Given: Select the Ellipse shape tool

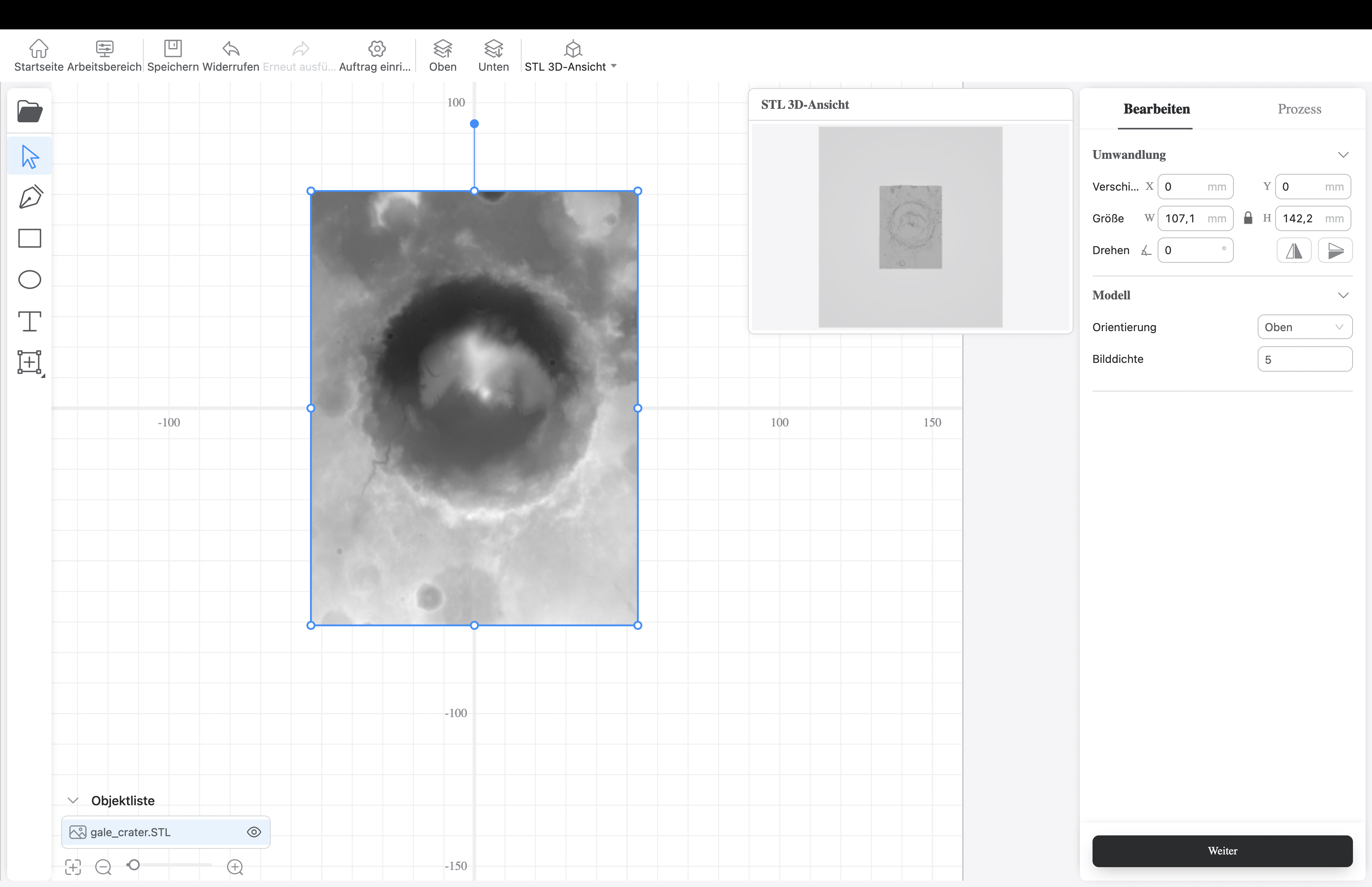Looking at the screenshot, I should click(30, 280).
